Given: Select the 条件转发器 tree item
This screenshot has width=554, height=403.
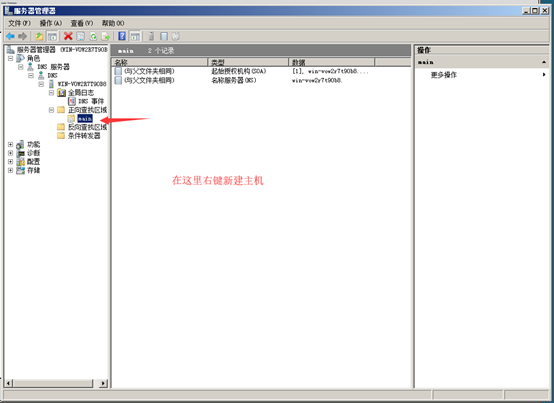Looking at the screenshot, I should pos(84,136).
